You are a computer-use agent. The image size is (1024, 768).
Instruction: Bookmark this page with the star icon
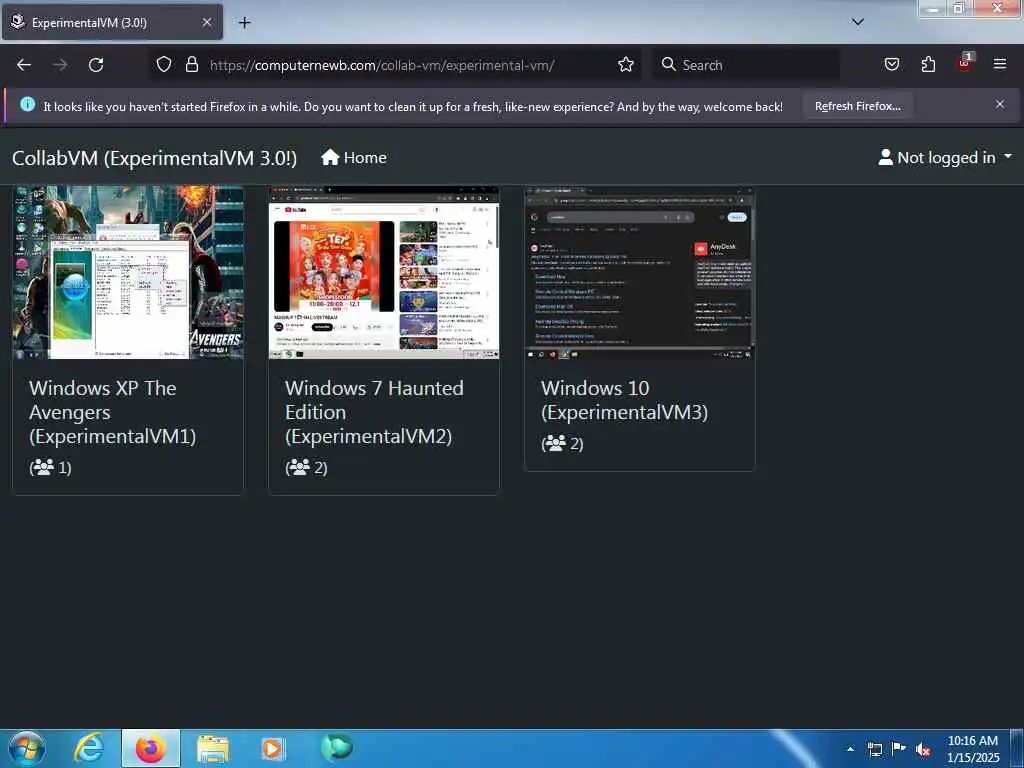pos(626,64)
